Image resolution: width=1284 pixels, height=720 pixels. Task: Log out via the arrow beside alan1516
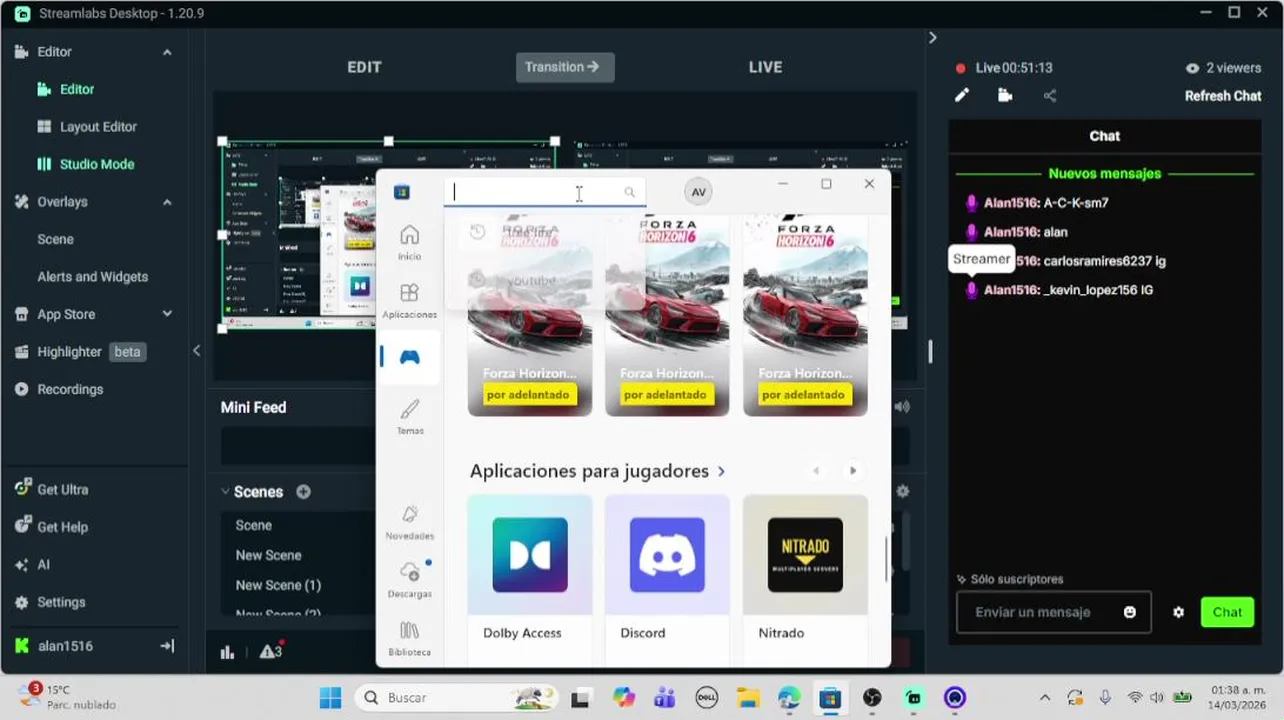point(167,646)
